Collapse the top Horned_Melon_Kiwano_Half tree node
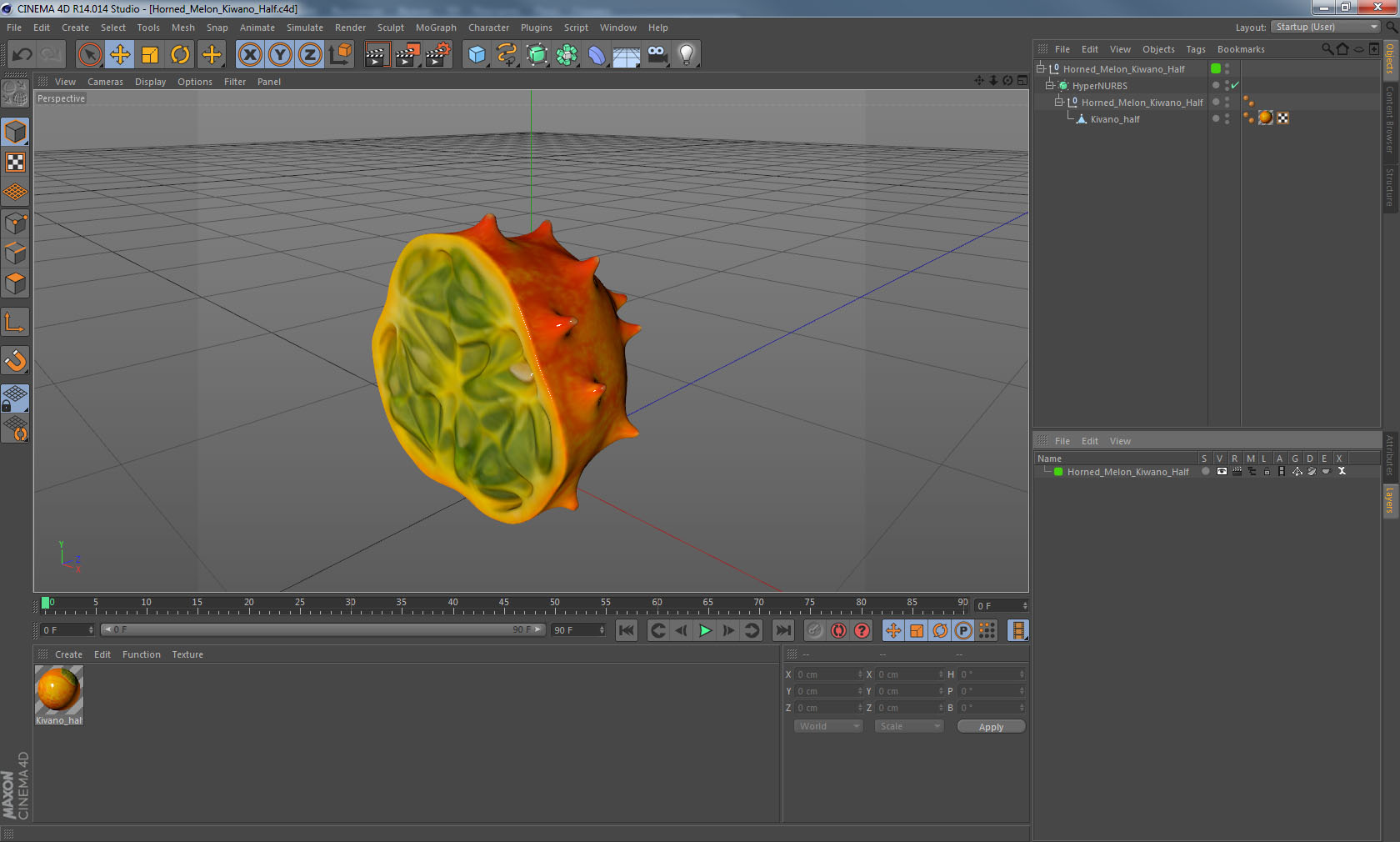This screenshot has height=842, width=1400. click(1041, 69)
